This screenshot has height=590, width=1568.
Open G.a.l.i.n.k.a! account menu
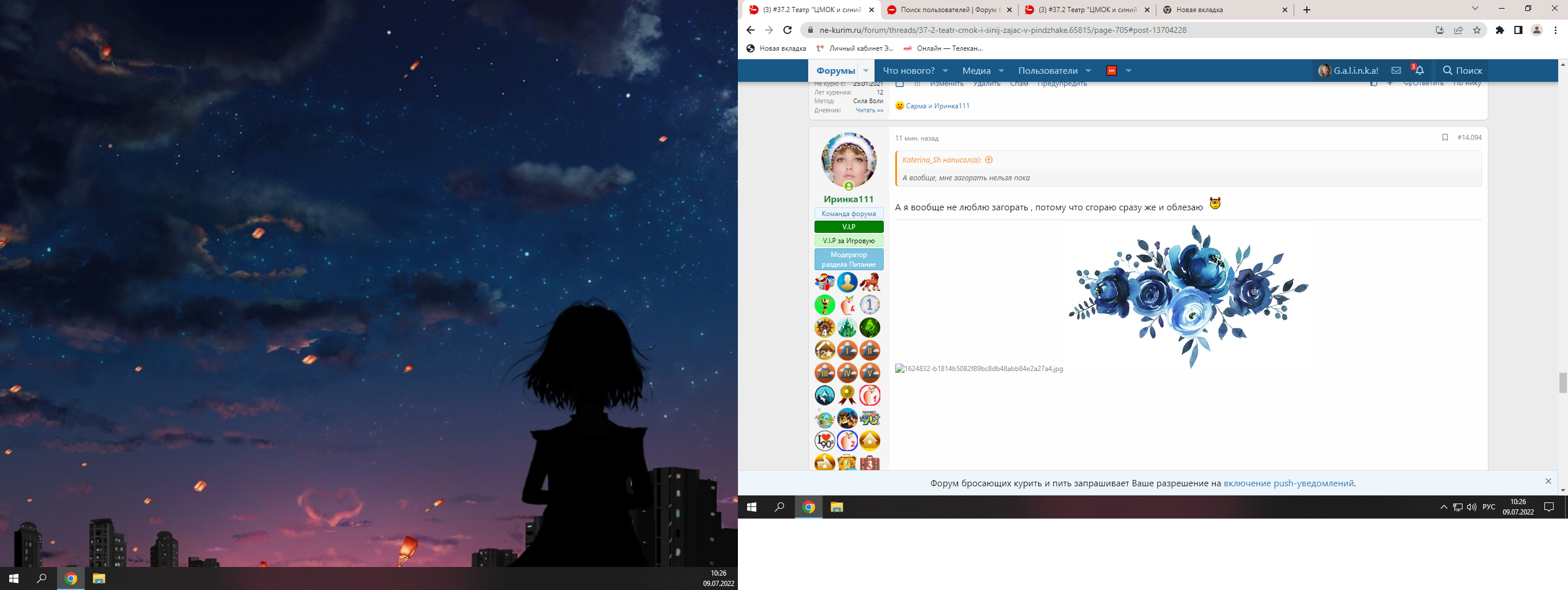tap(1348, 70)
